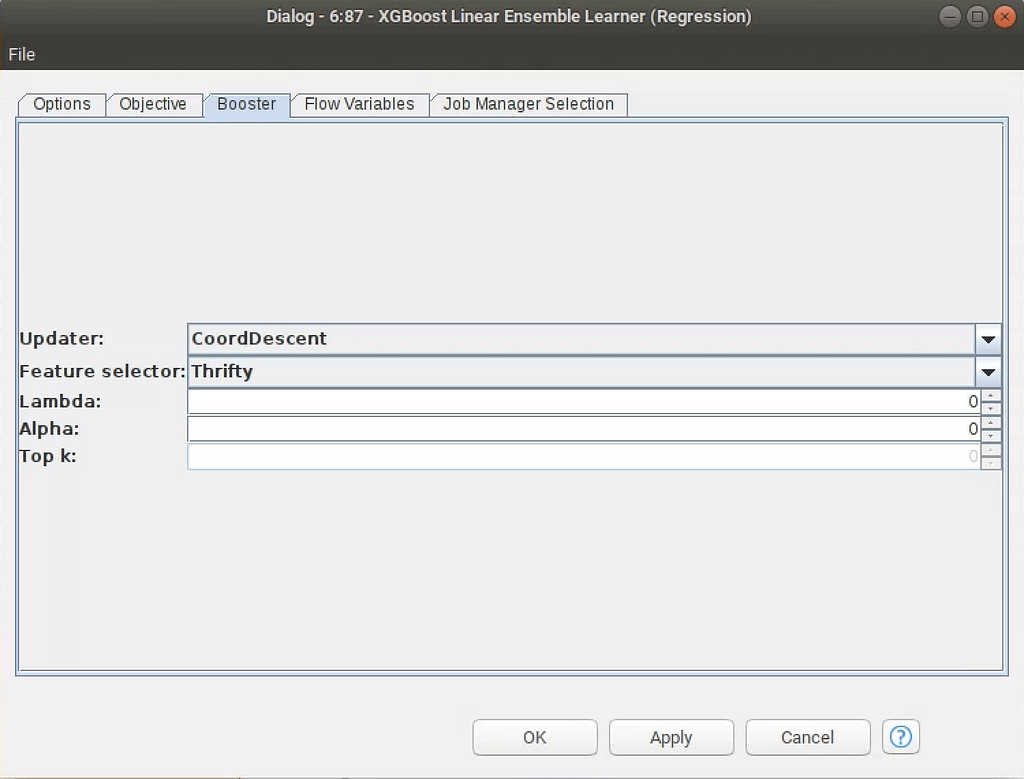Image resolution: width=1024 pixels, height=779 pixels.
Task: Apply the booster configuration
Action: 671,737
